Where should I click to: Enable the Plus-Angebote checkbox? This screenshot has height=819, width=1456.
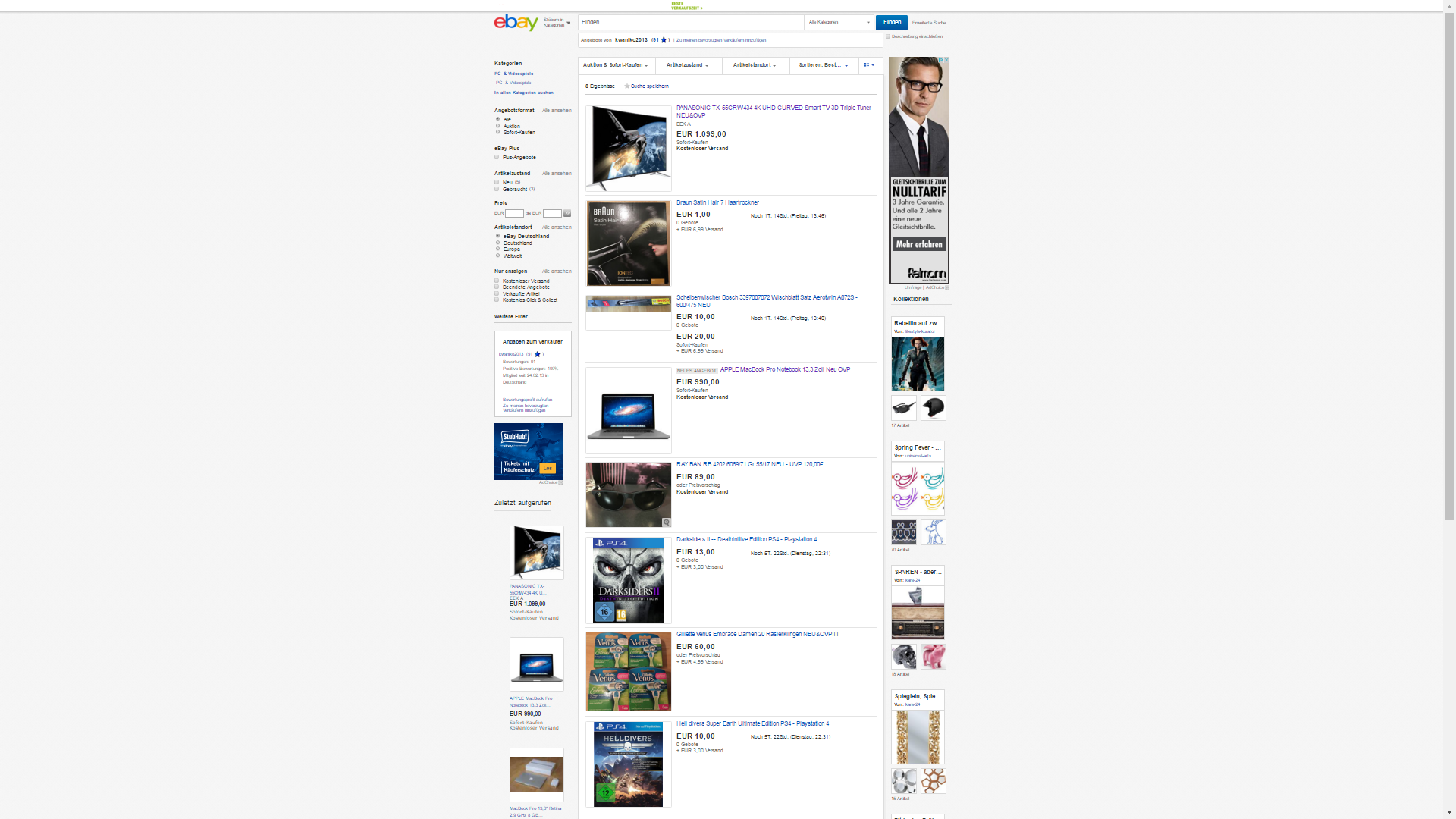coord(497,157)
